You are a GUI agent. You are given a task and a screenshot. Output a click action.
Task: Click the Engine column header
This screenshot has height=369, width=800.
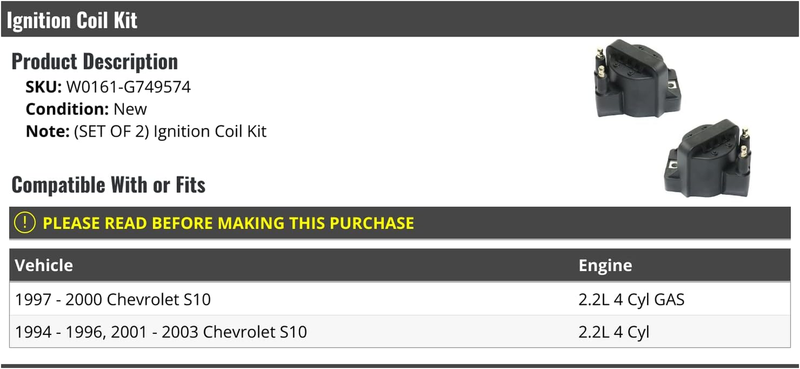pos(605,265)
